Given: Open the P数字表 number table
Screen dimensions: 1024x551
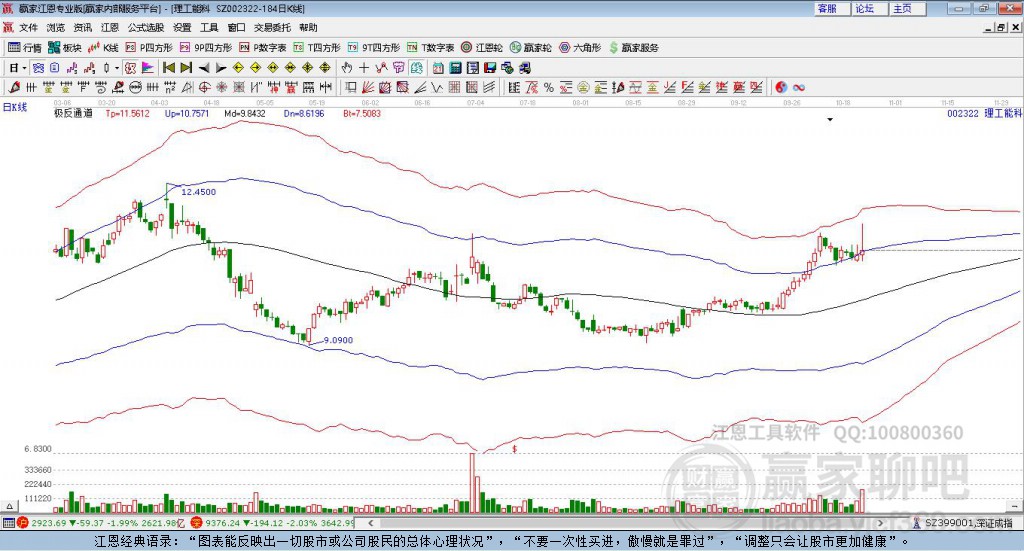Looking at the screenshot, I should click(263, 48).
